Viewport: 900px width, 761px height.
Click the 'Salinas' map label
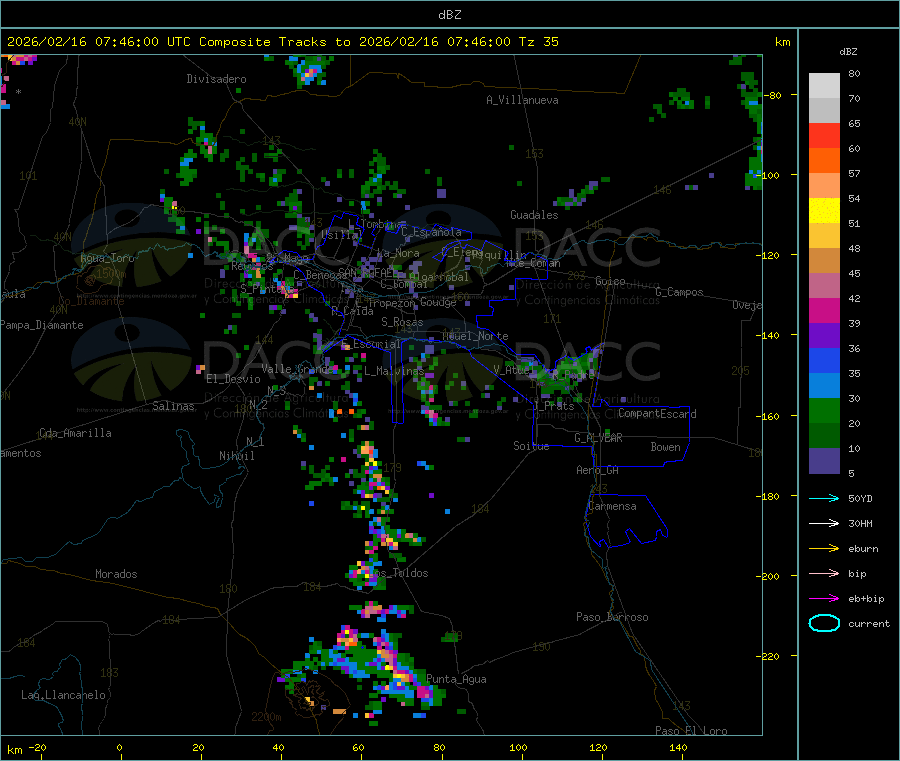pyautogui.click(x=173, y=406)
